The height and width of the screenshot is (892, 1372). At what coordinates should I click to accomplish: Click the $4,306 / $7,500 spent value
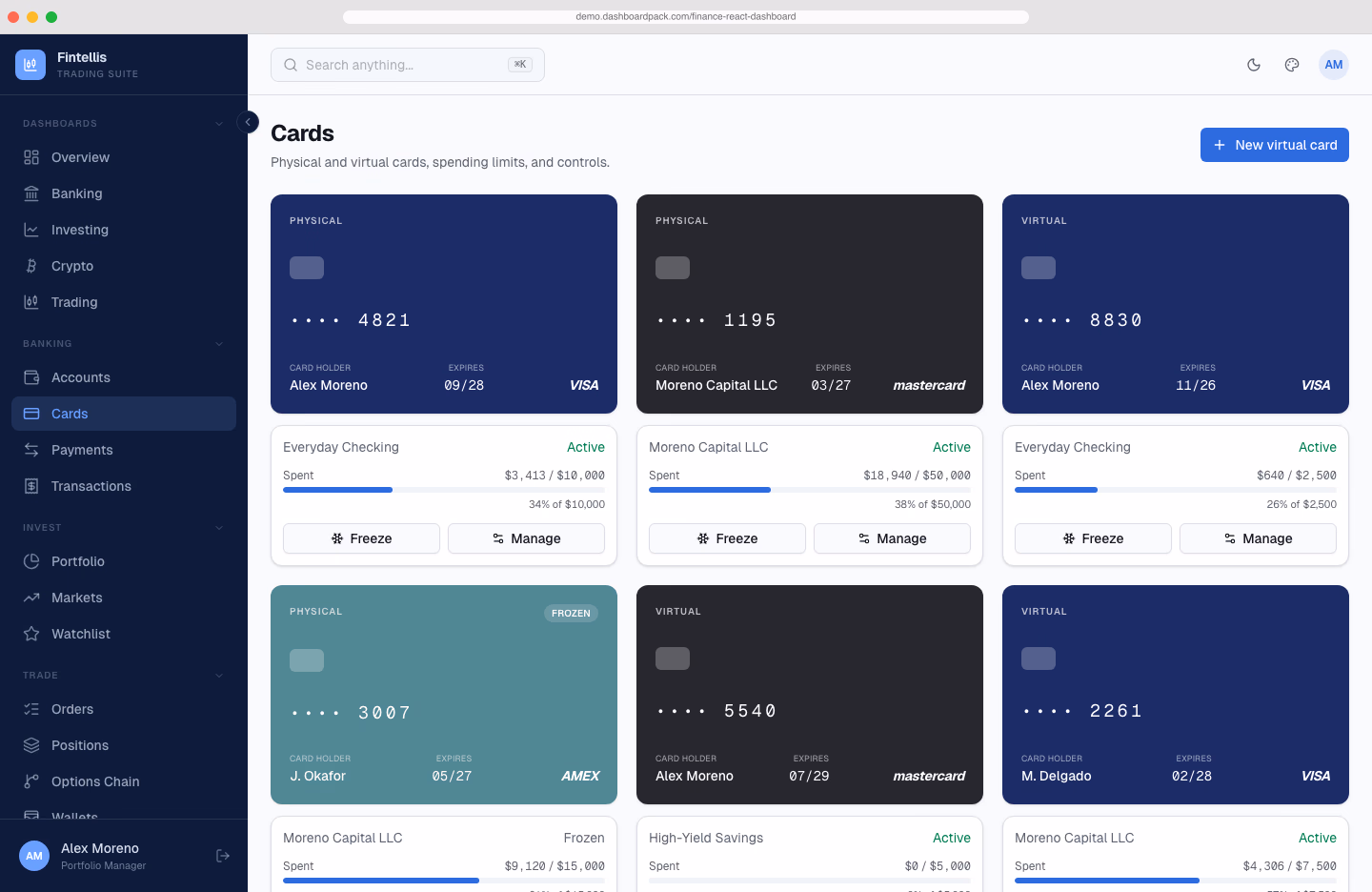coord(1289,866)
